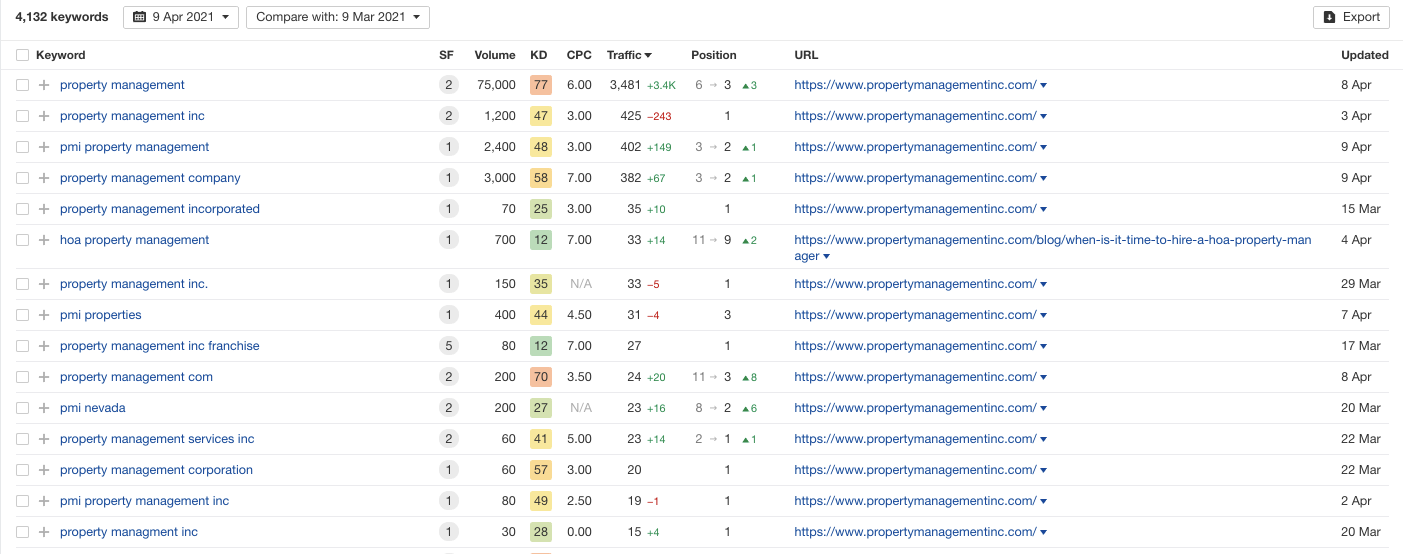The height and width of the screenshot is (554, 1403).
Task: Sort table by Traffic column header
Action: [x=629, y=55]
